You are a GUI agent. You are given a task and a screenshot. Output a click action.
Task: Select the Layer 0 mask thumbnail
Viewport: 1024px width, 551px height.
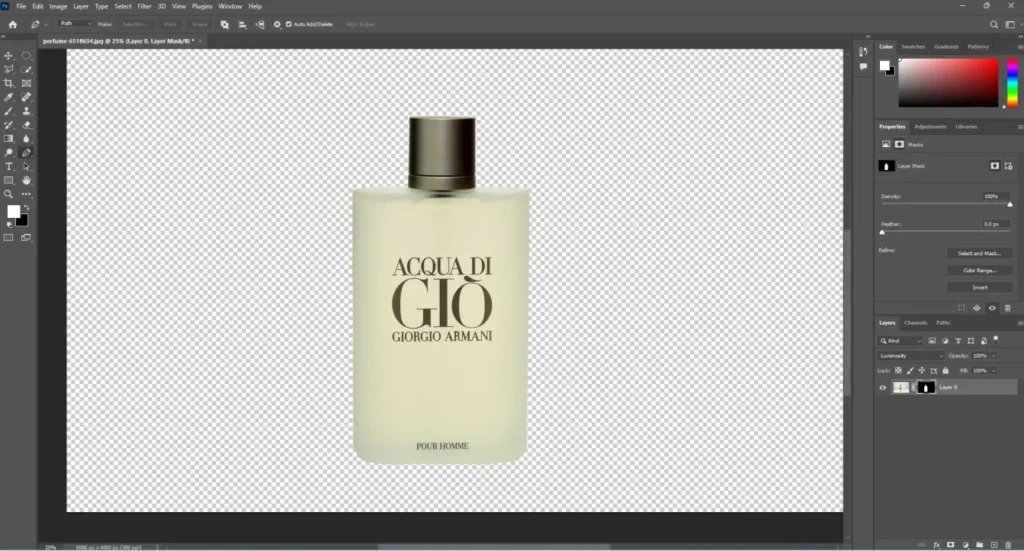click(x=925, y=388)
